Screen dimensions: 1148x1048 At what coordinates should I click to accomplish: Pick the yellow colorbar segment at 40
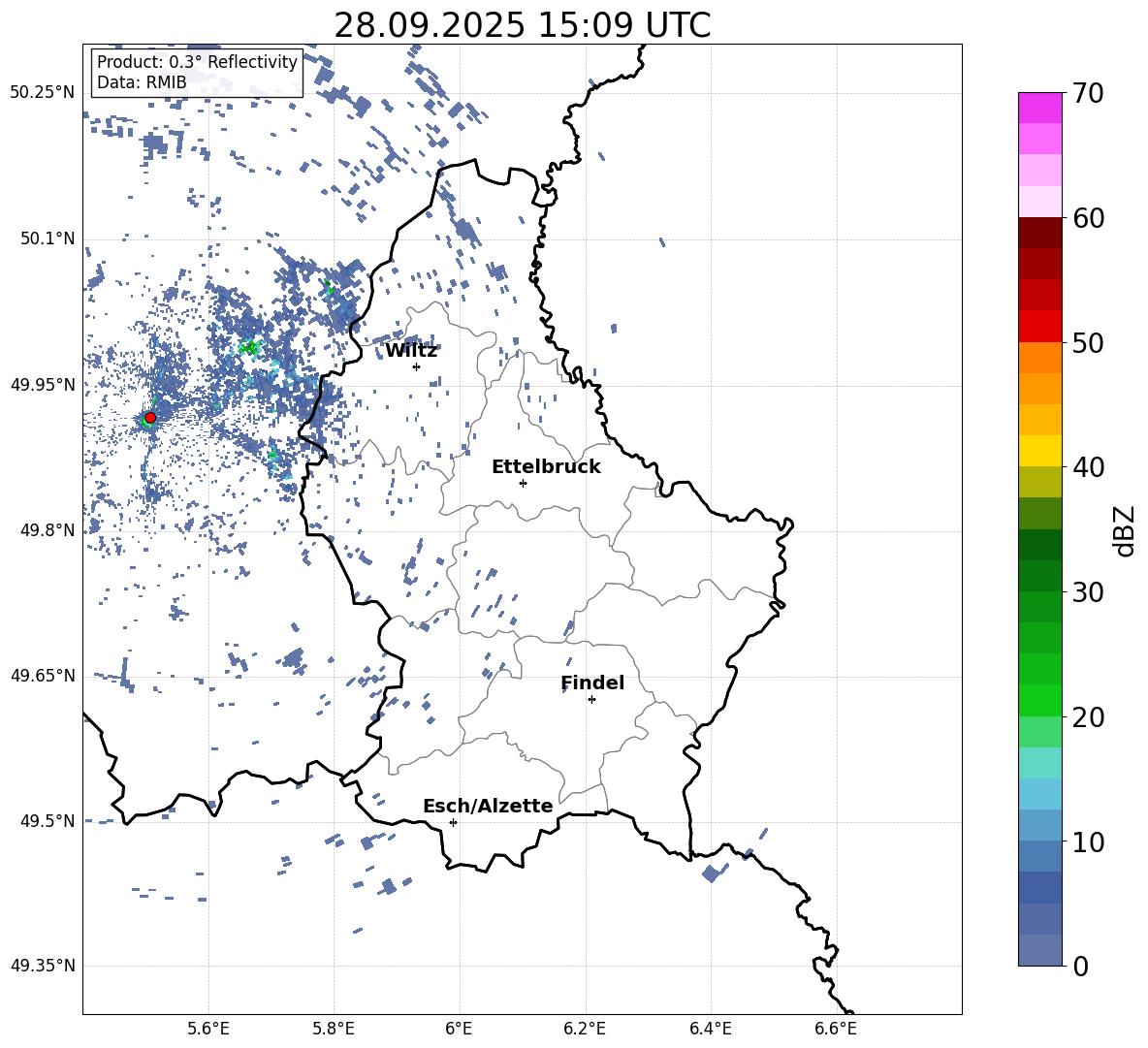click(1040, 451)
